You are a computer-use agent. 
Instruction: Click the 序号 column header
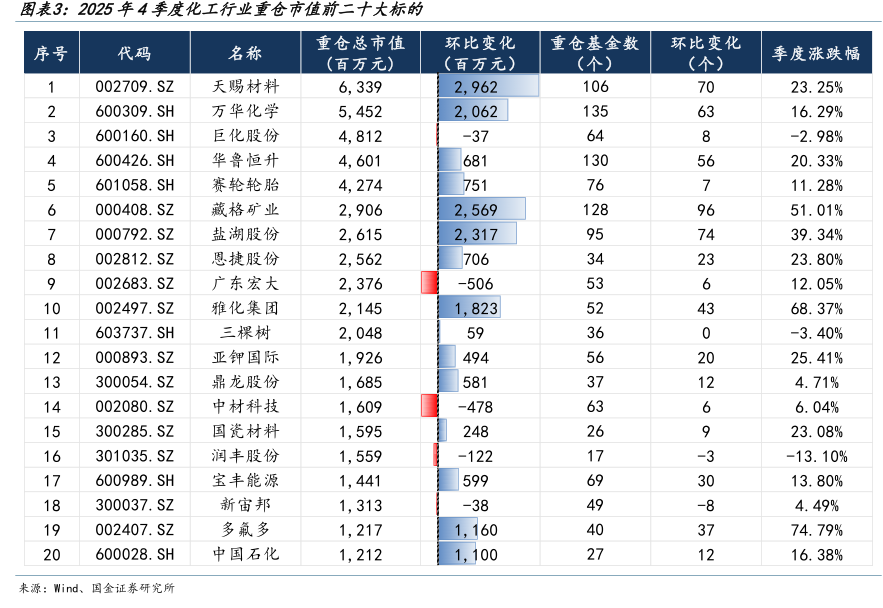pos(50,53)
